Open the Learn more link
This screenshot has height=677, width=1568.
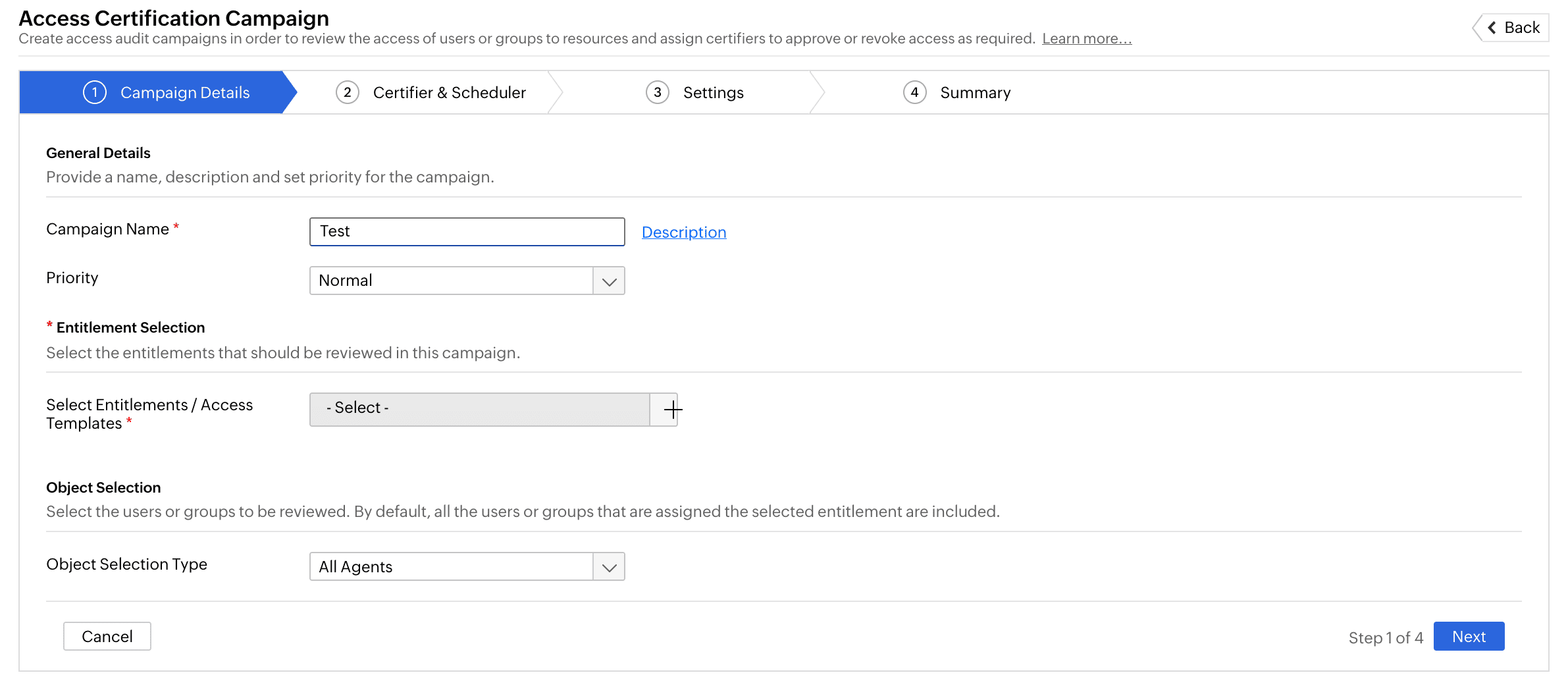pyautogui.click(x=1087, y=39)
